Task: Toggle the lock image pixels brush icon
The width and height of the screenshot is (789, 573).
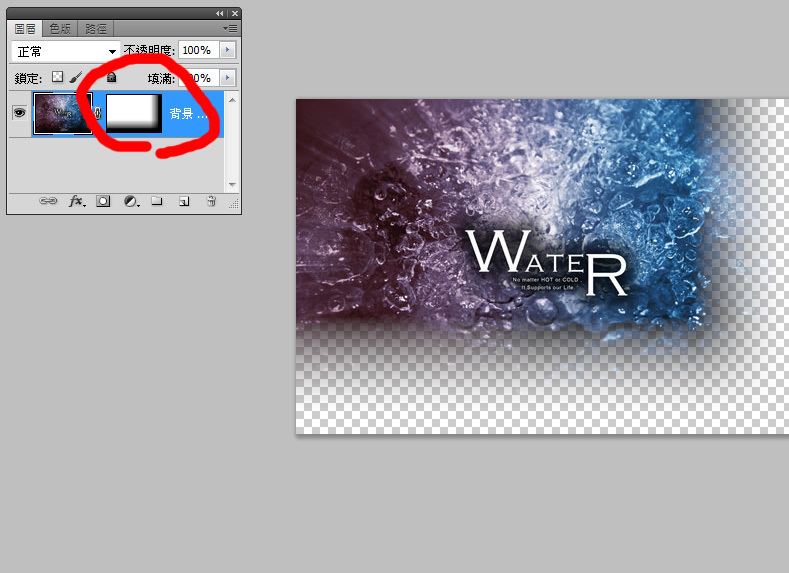Action: click(x=75, y=77)
